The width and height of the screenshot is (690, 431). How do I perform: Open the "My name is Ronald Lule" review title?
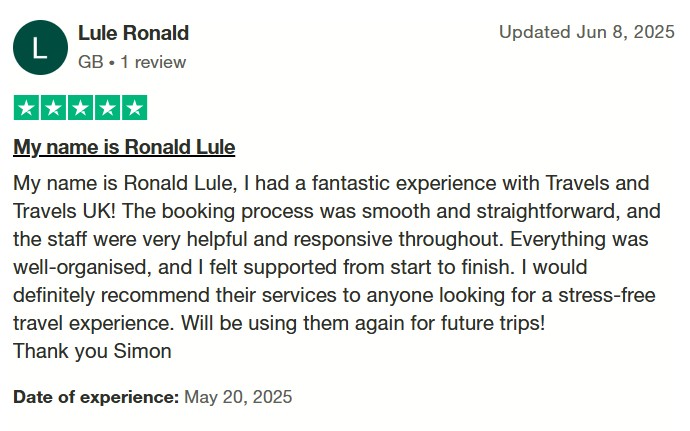pos(124,147)
